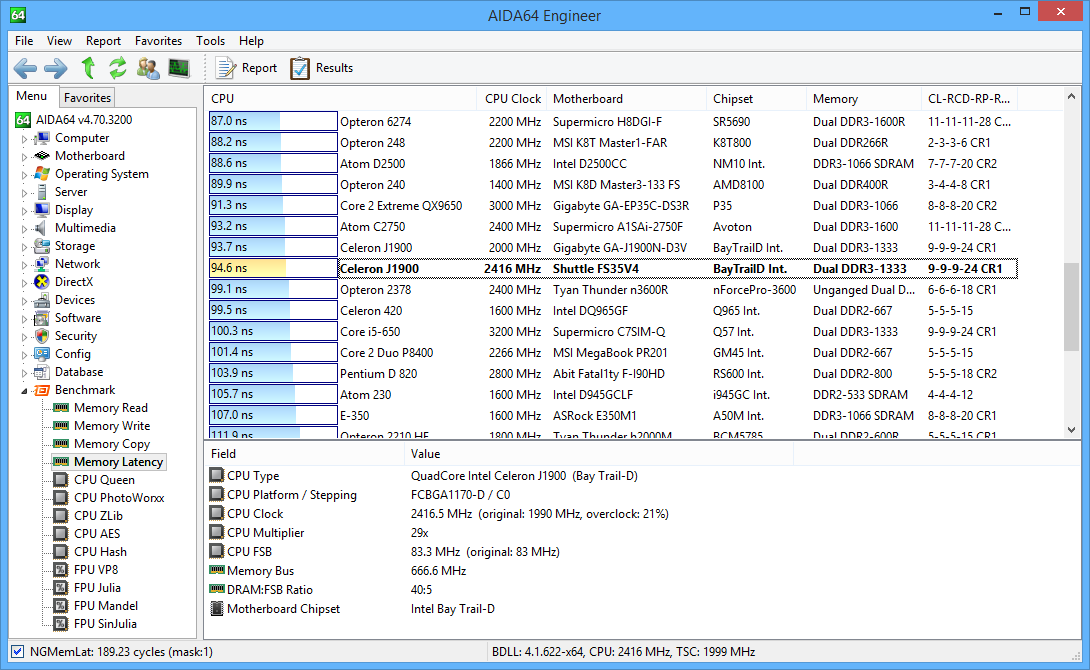Open the File menu
Viewport: 1090px width, 670px height.
coord(24,41)
